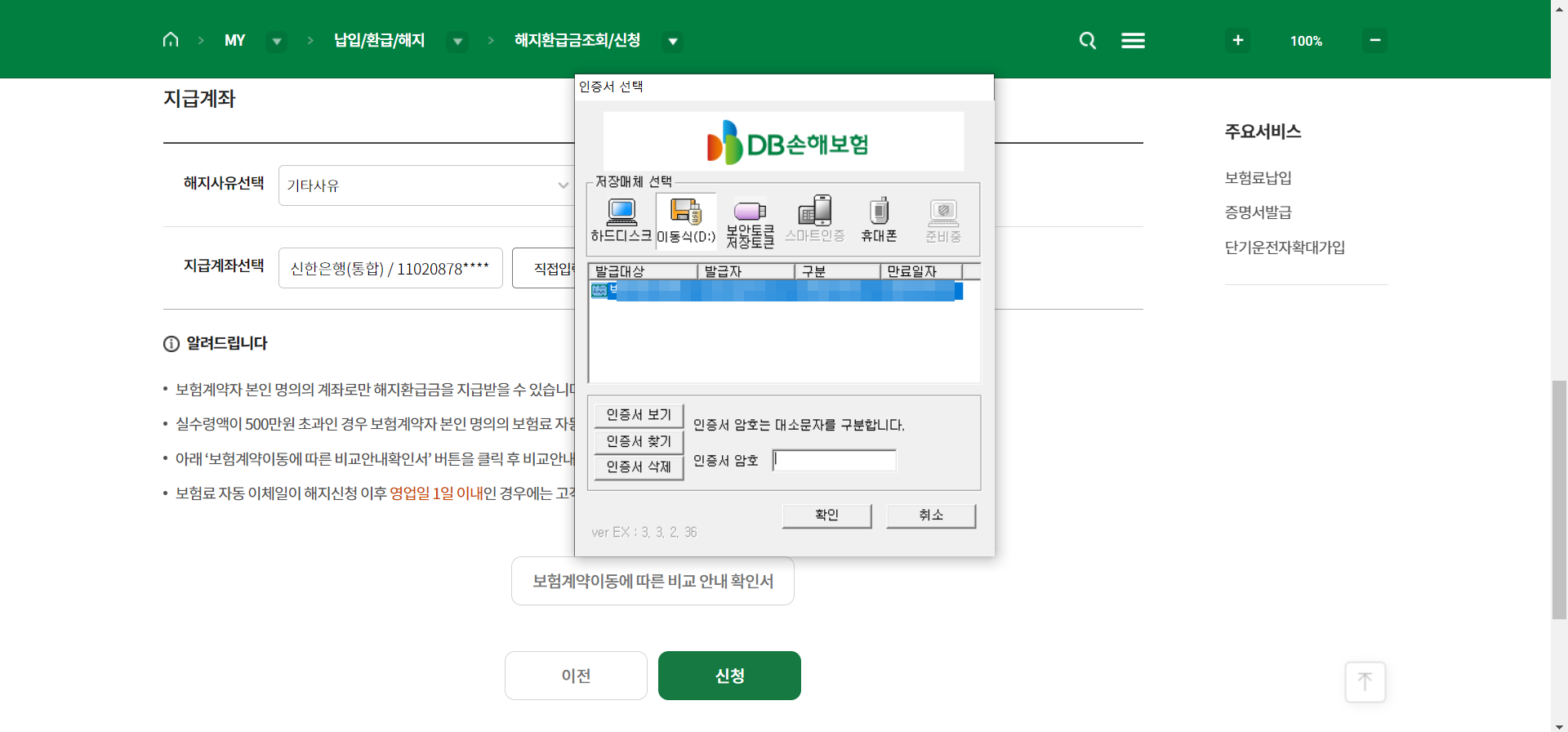Screen dimensions: 1568x732
Task: Click the 직접입력 button
Action: (544, 268)
